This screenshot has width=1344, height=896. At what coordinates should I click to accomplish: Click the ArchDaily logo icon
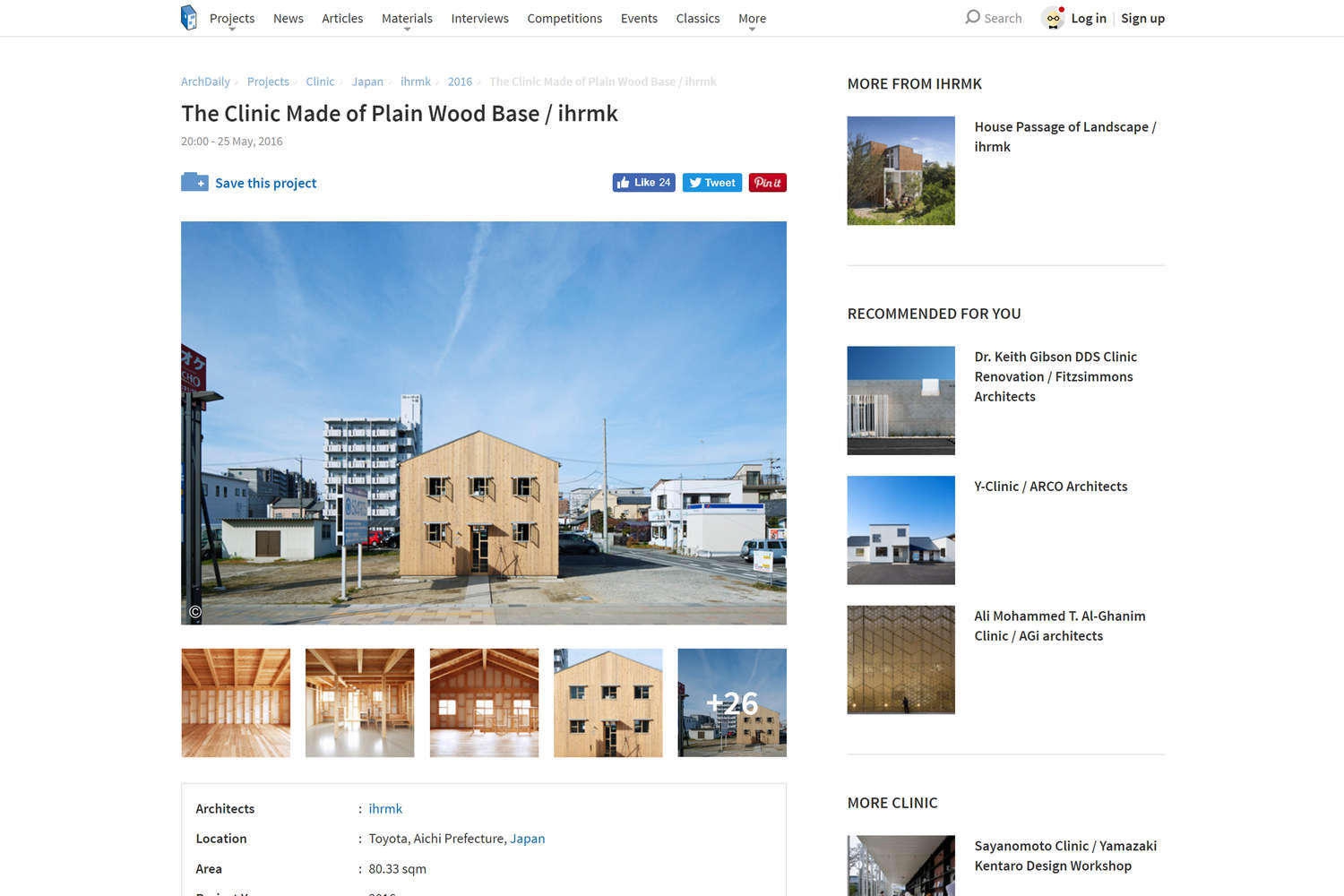tap(188, 17)
